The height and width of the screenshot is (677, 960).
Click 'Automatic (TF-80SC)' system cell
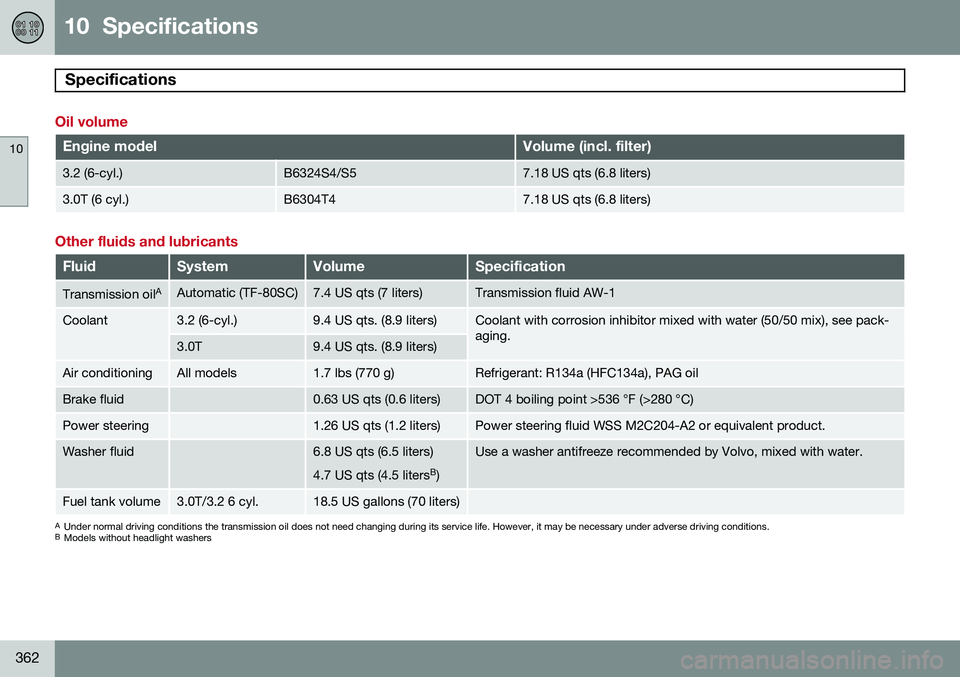pyautogui.click(x=237, y=293)
